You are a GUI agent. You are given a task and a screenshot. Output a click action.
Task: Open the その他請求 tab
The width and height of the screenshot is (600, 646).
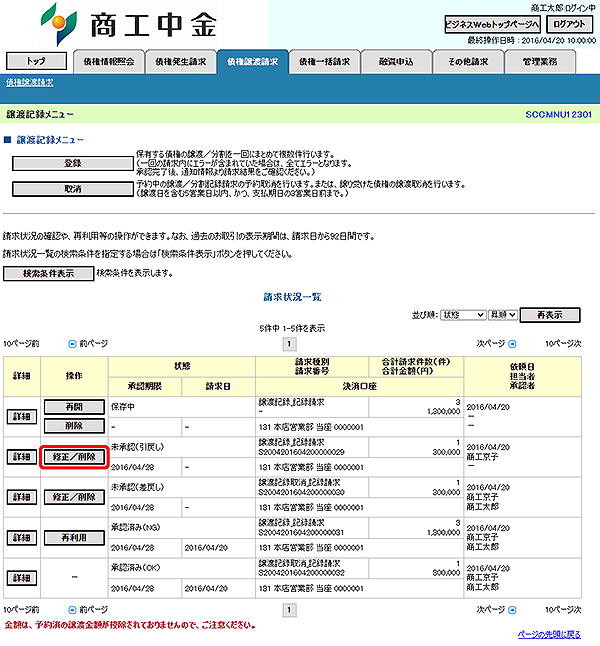[468, 62]
